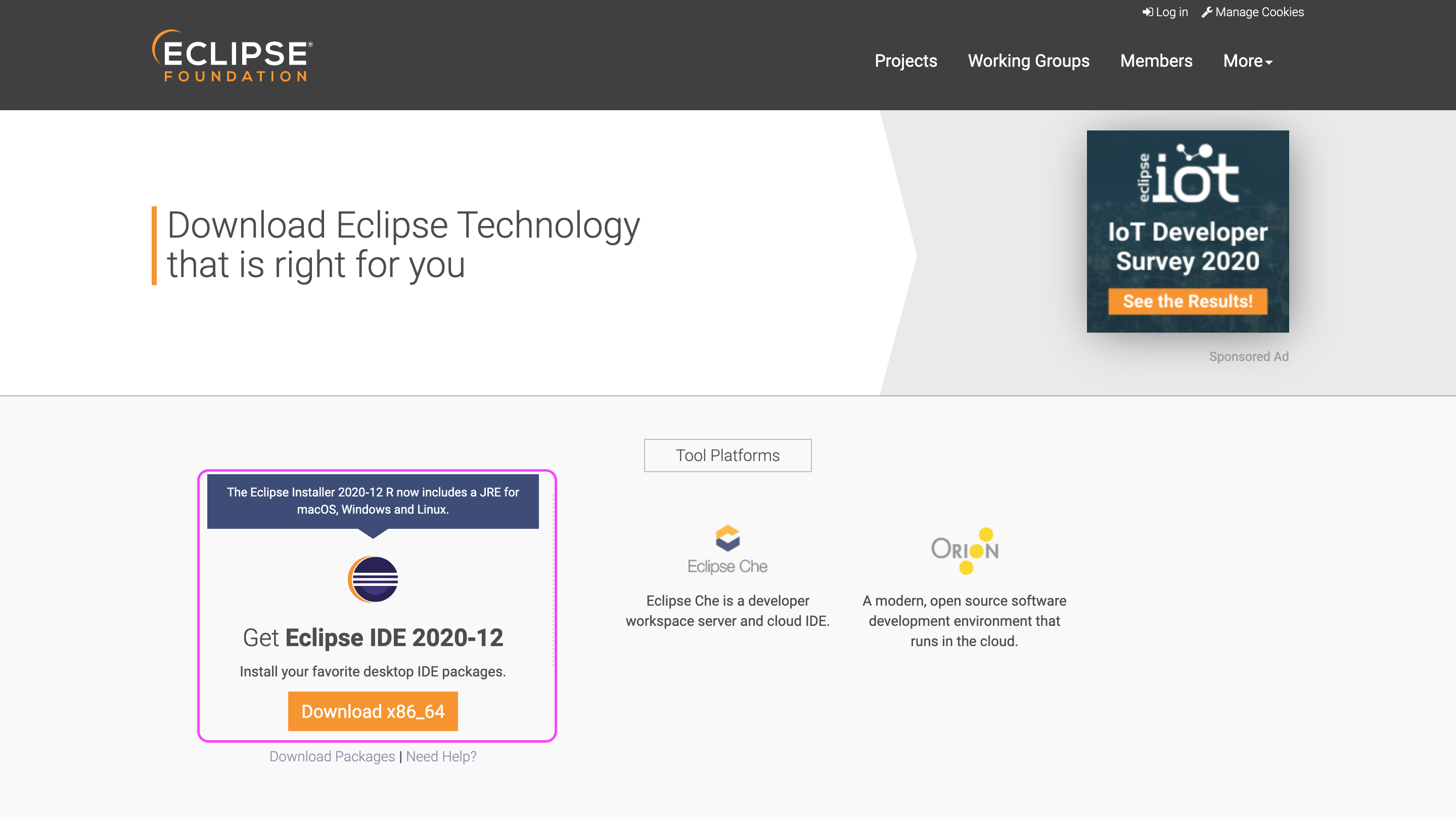Open the Projects menu item
Viewport: 1456px width, 819px height.
tap(905, 61)
